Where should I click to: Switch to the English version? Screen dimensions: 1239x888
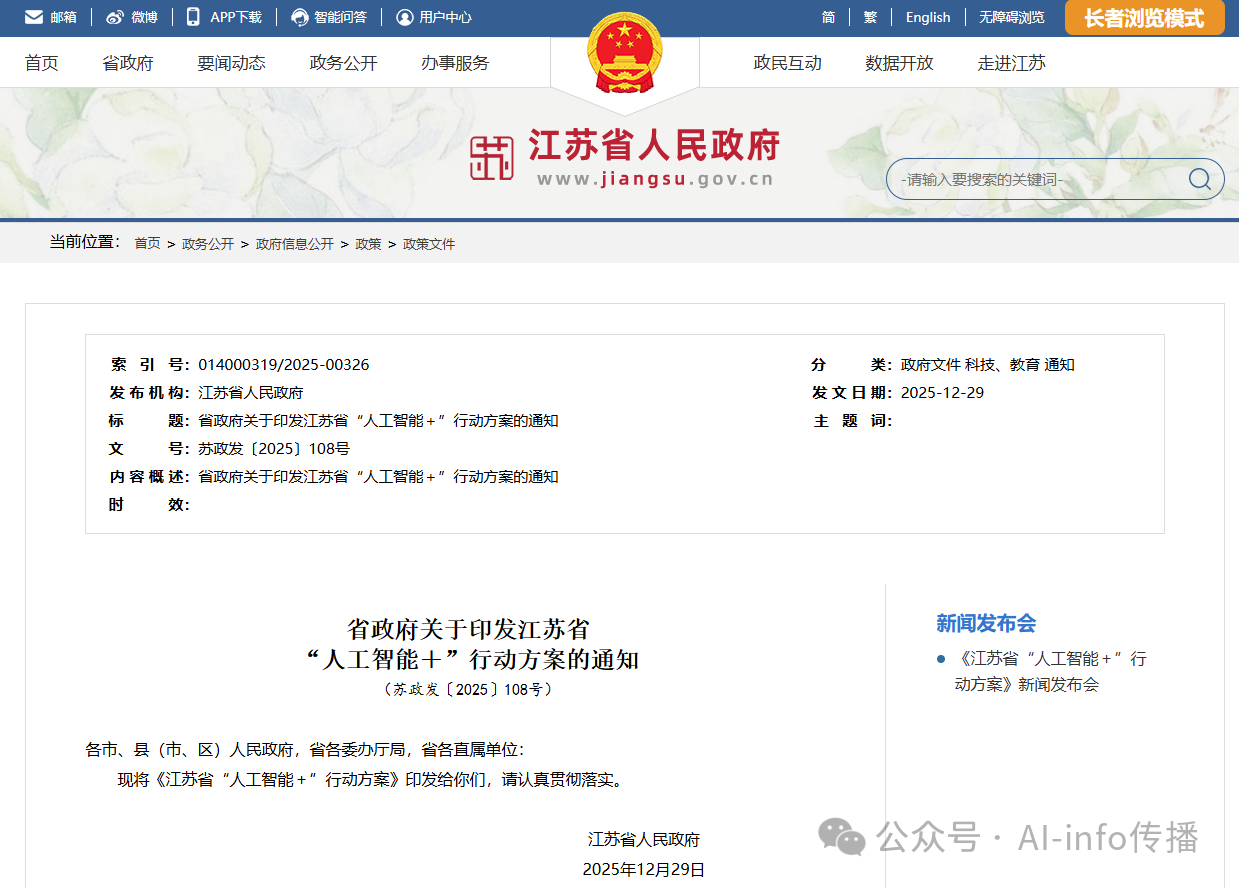tap(927, 17)
